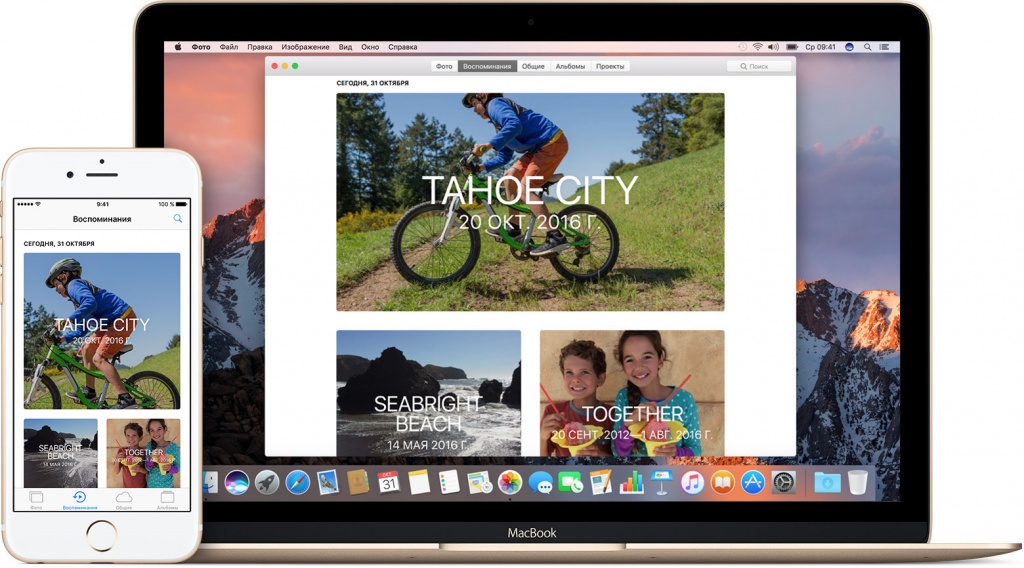Open Calendar icon showing 31
Screen dimensions: 1024x568
pyautogui.click(x=389, y=483)
